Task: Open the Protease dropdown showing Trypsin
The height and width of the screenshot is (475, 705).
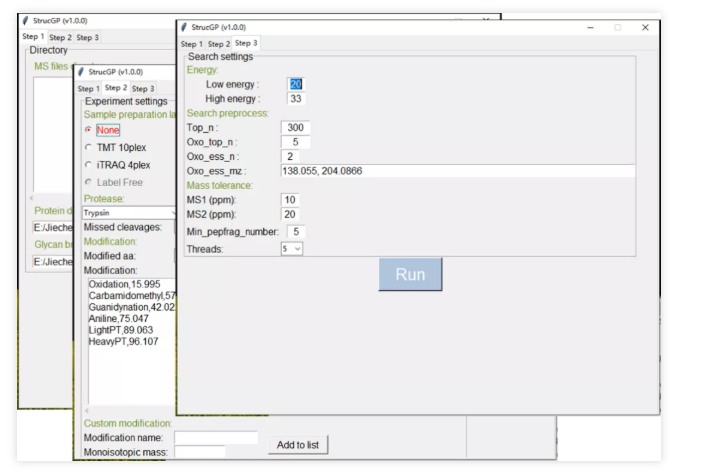Action: pyautogui.click(x=128, y=213)
